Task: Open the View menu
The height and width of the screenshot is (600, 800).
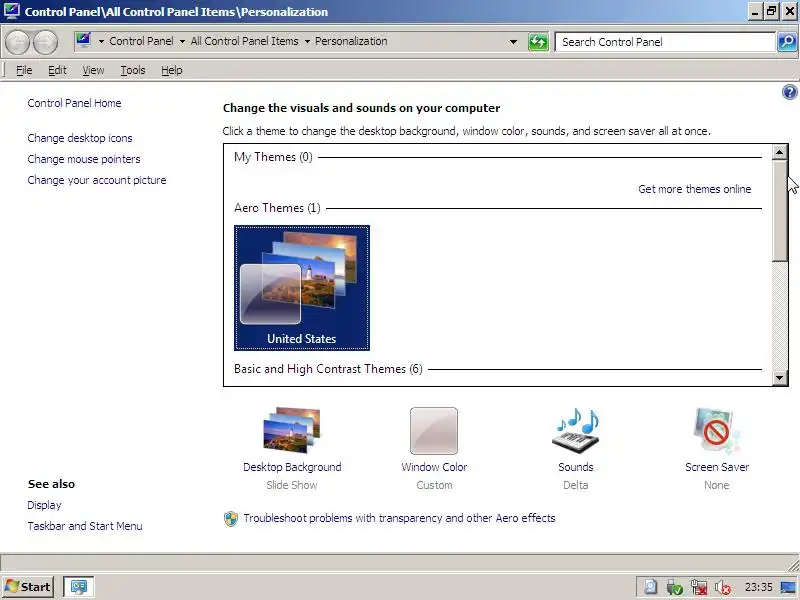Action: coord(93,70)
